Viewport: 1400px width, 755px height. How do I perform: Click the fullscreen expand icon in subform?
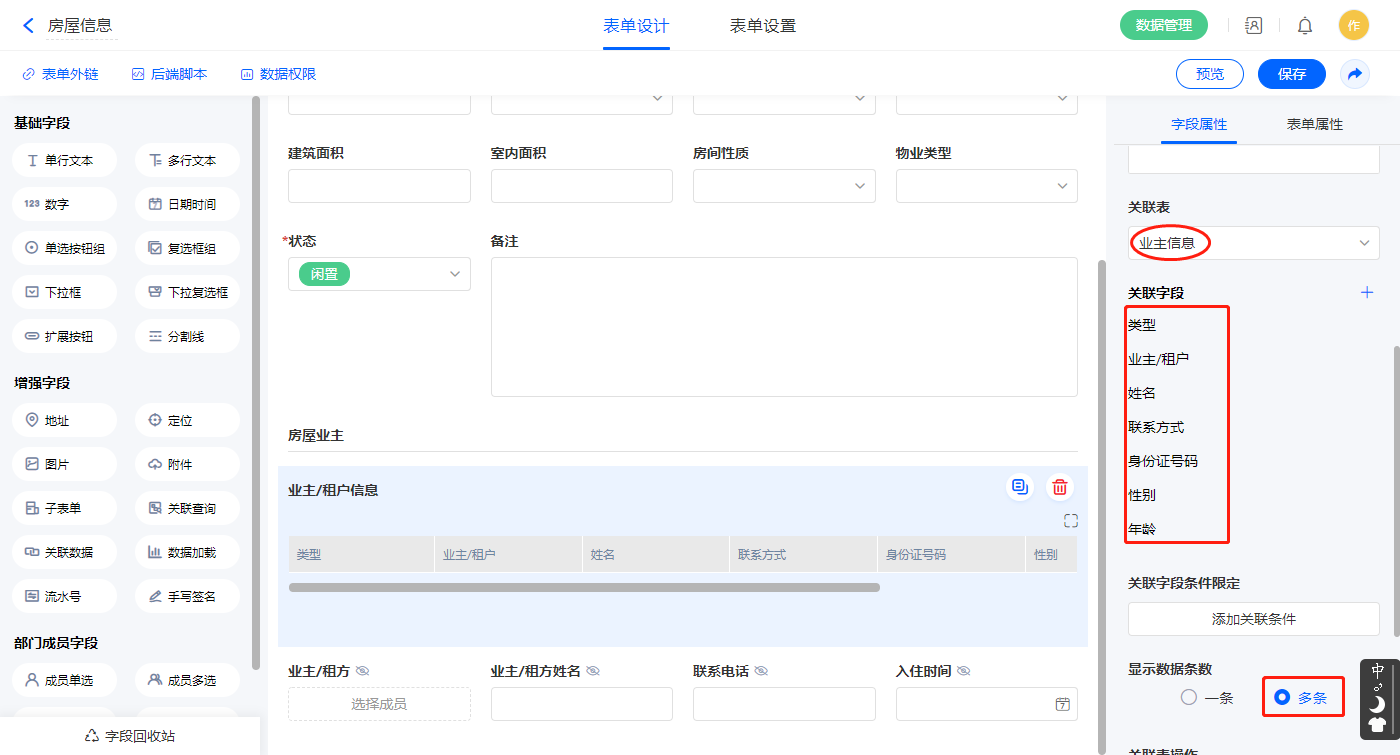1071,521
